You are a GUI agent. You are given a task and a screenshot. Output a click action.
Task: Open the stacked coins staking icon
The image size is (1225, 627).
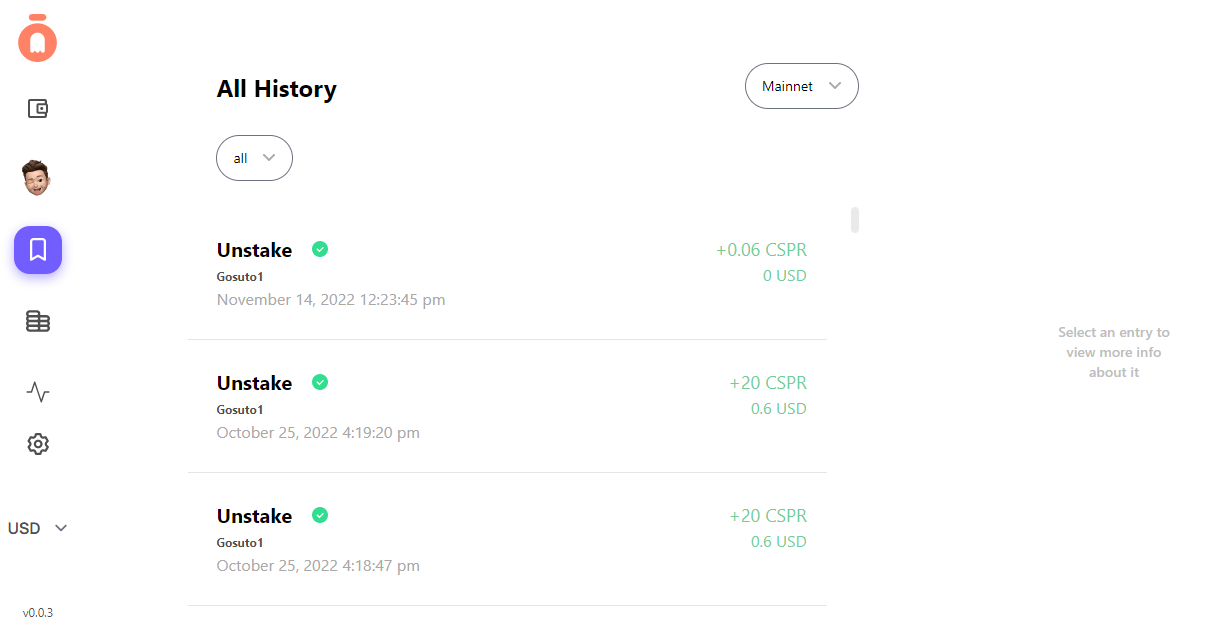point(38,321)
